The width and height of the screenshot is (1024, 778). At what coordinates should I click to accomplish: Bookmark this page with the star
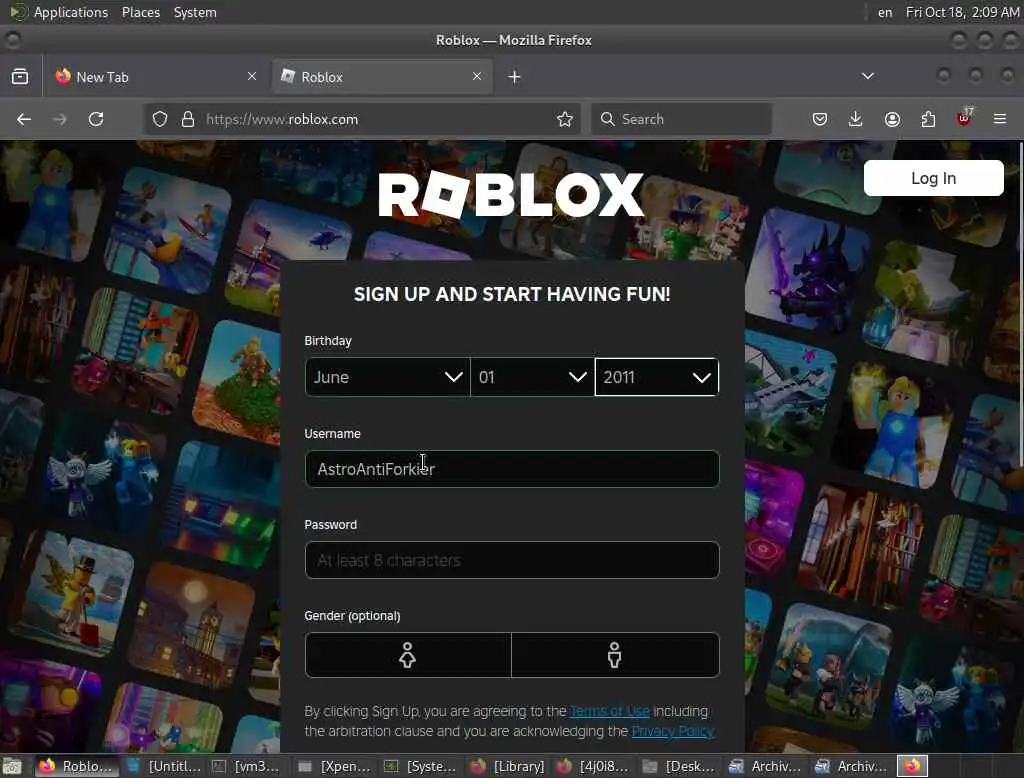[x=565, y=120]
